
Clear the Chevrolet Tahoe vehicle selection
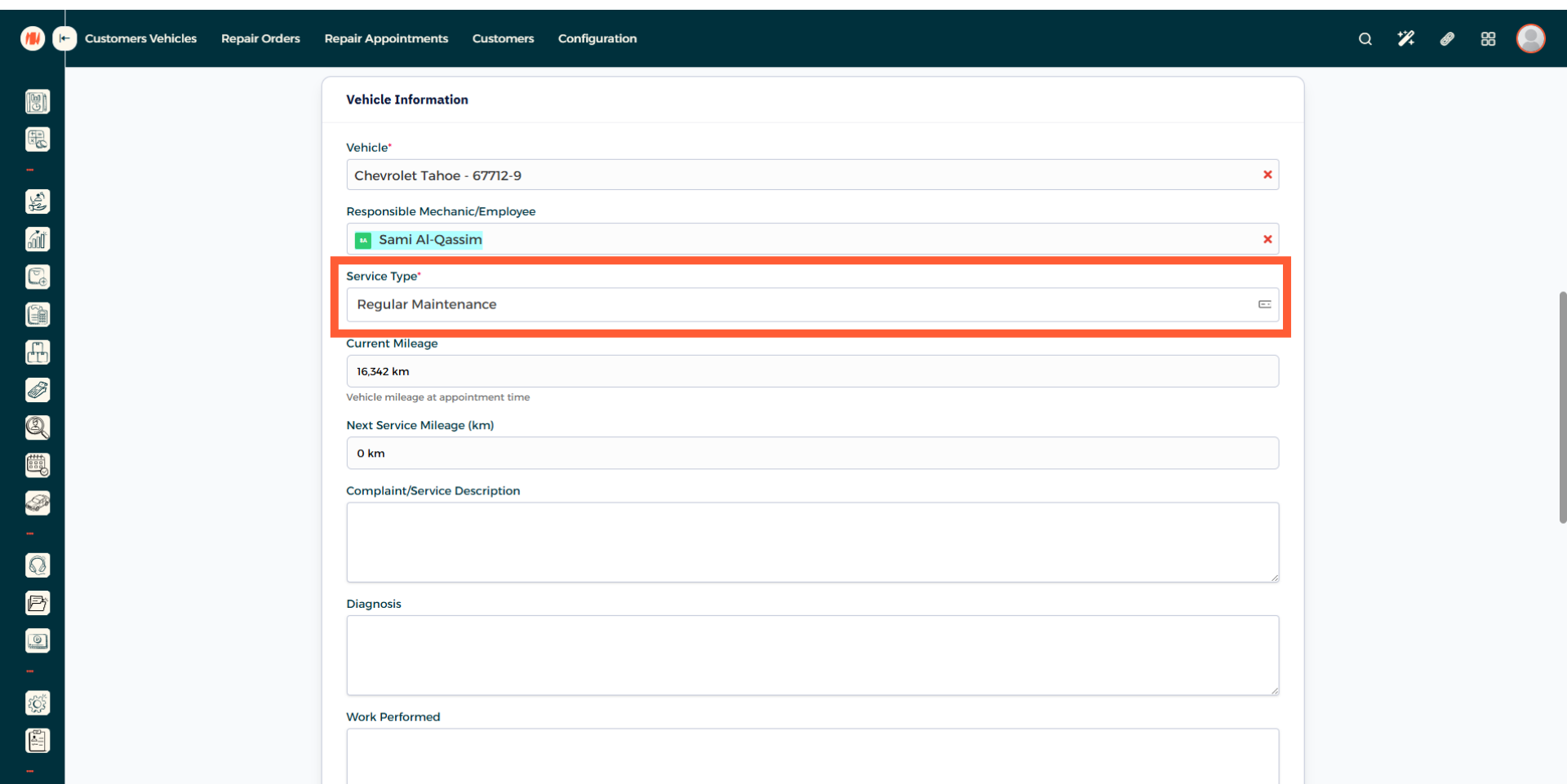(x=1267, y=175)
